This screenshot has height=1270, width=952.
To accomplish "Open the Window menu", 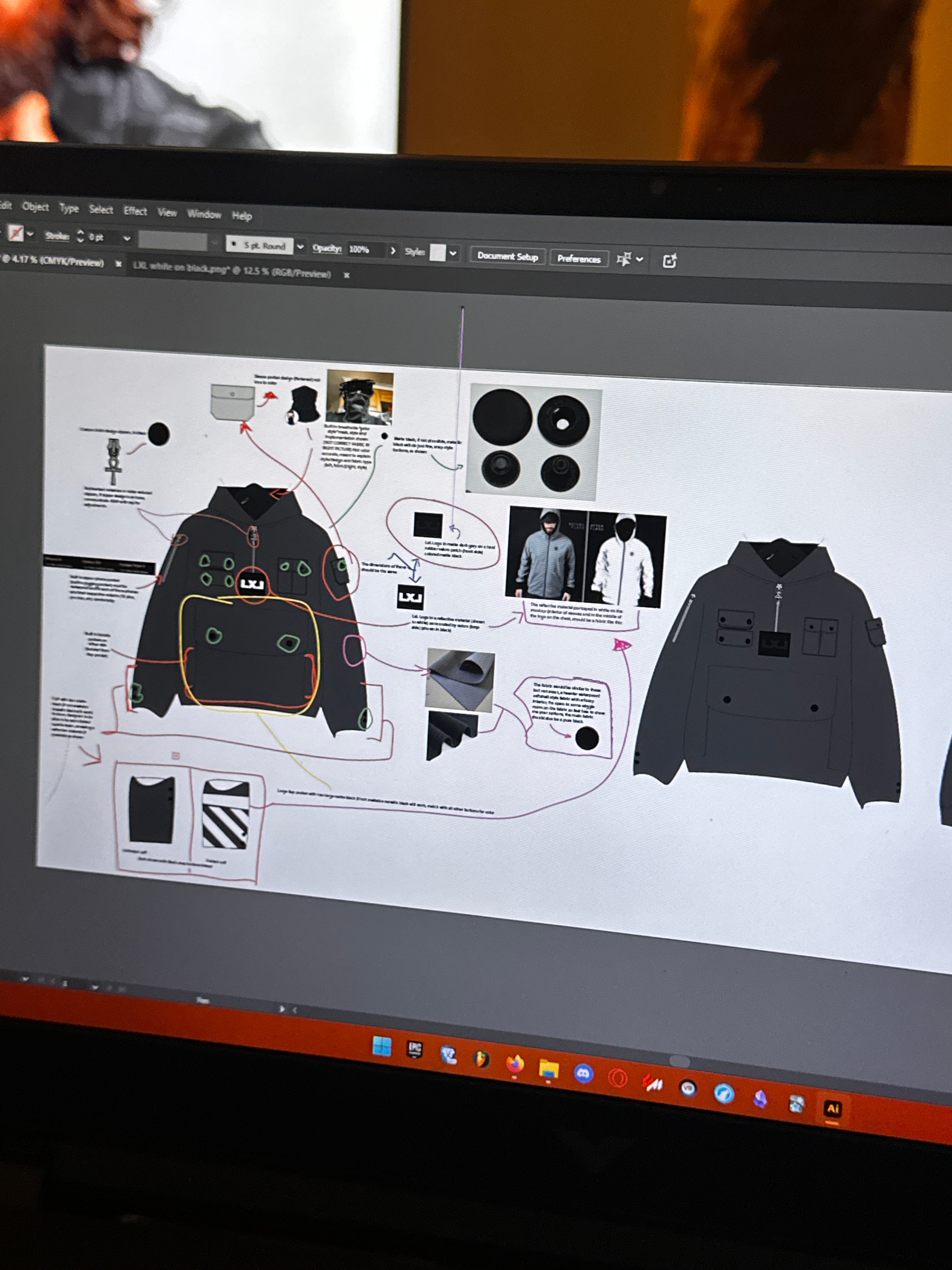I will [204, 214].
